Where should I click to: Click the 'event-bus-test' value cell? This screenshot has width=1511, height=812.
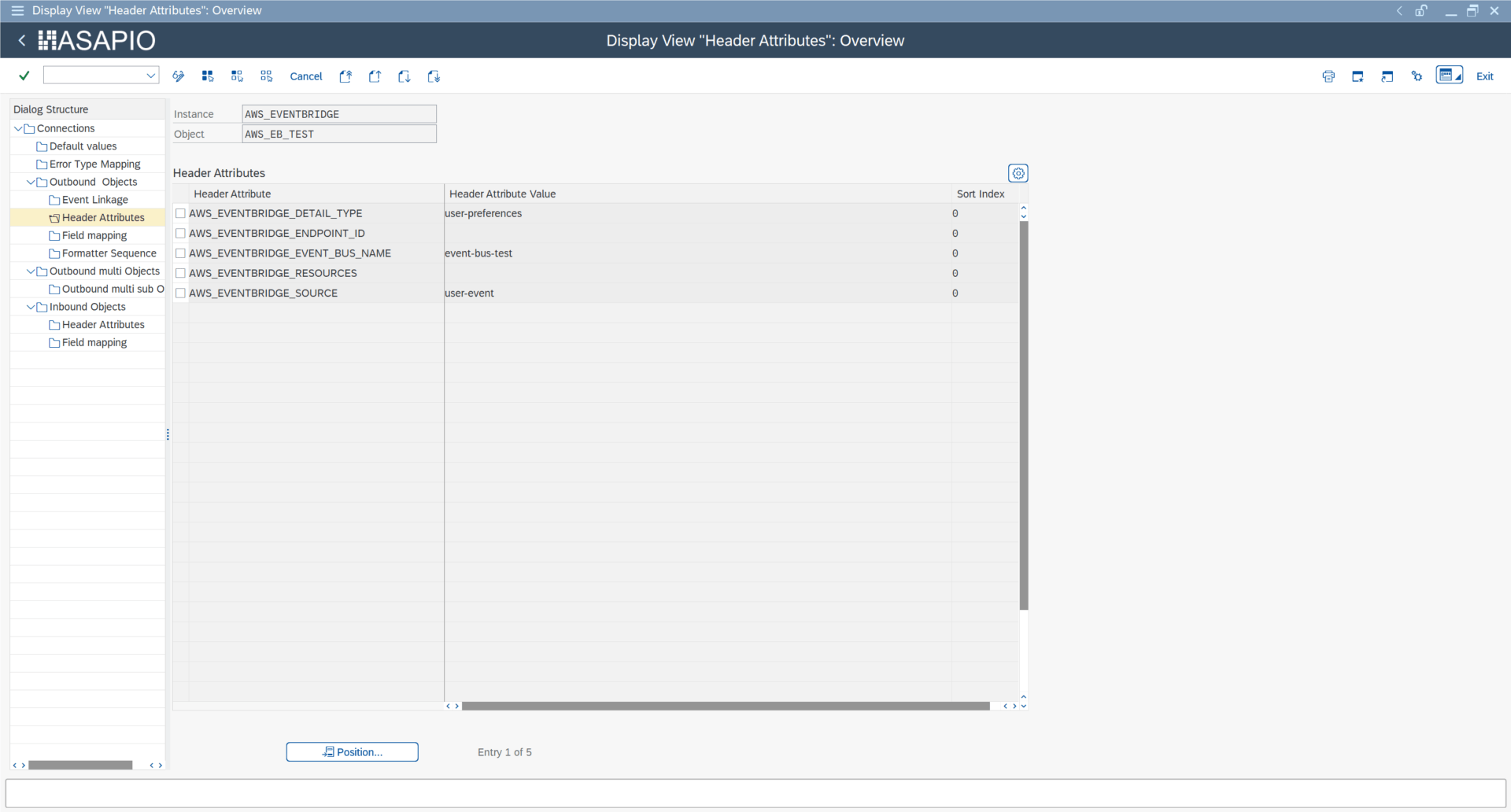(697, 253)
